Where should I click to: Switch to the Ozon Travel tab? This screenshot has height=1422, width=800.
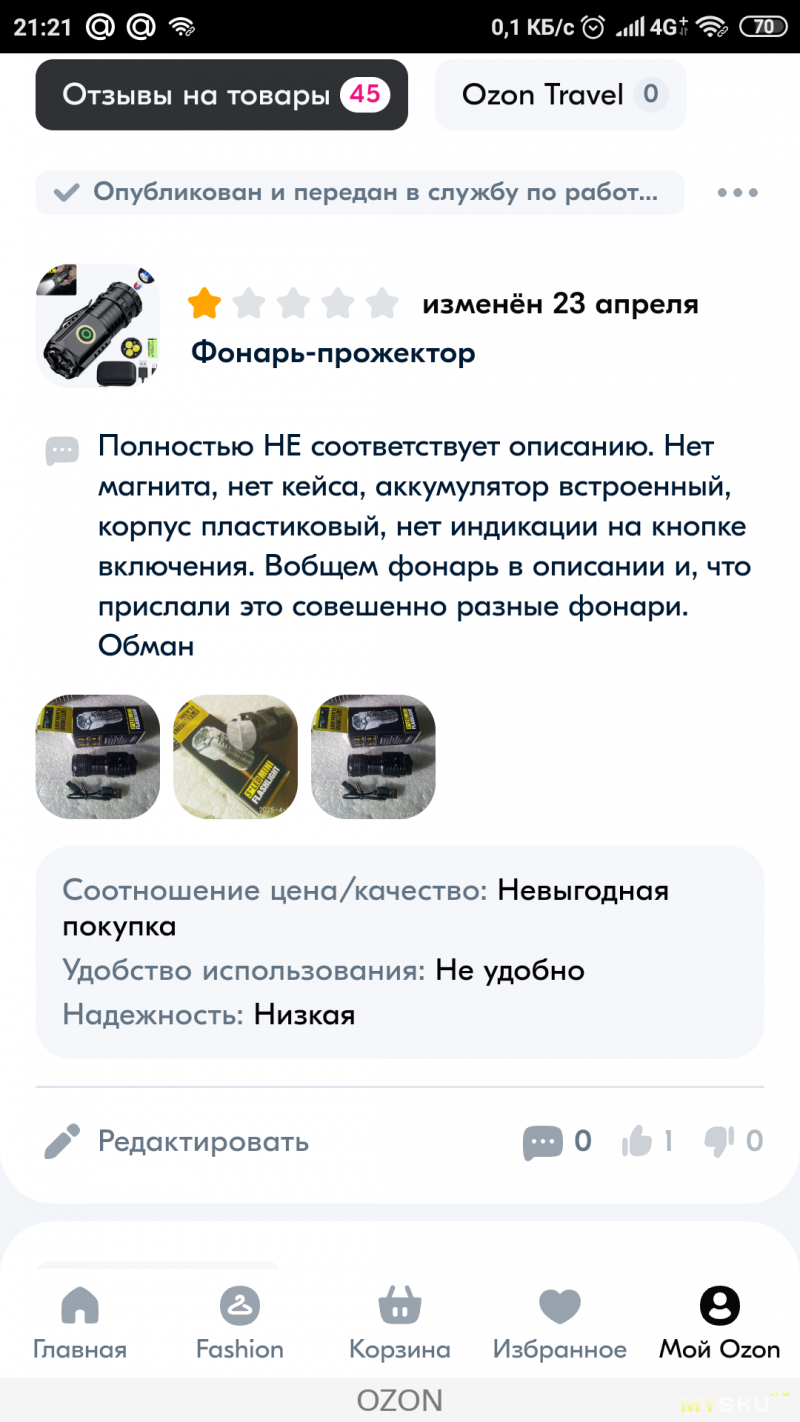click(561, 95)
